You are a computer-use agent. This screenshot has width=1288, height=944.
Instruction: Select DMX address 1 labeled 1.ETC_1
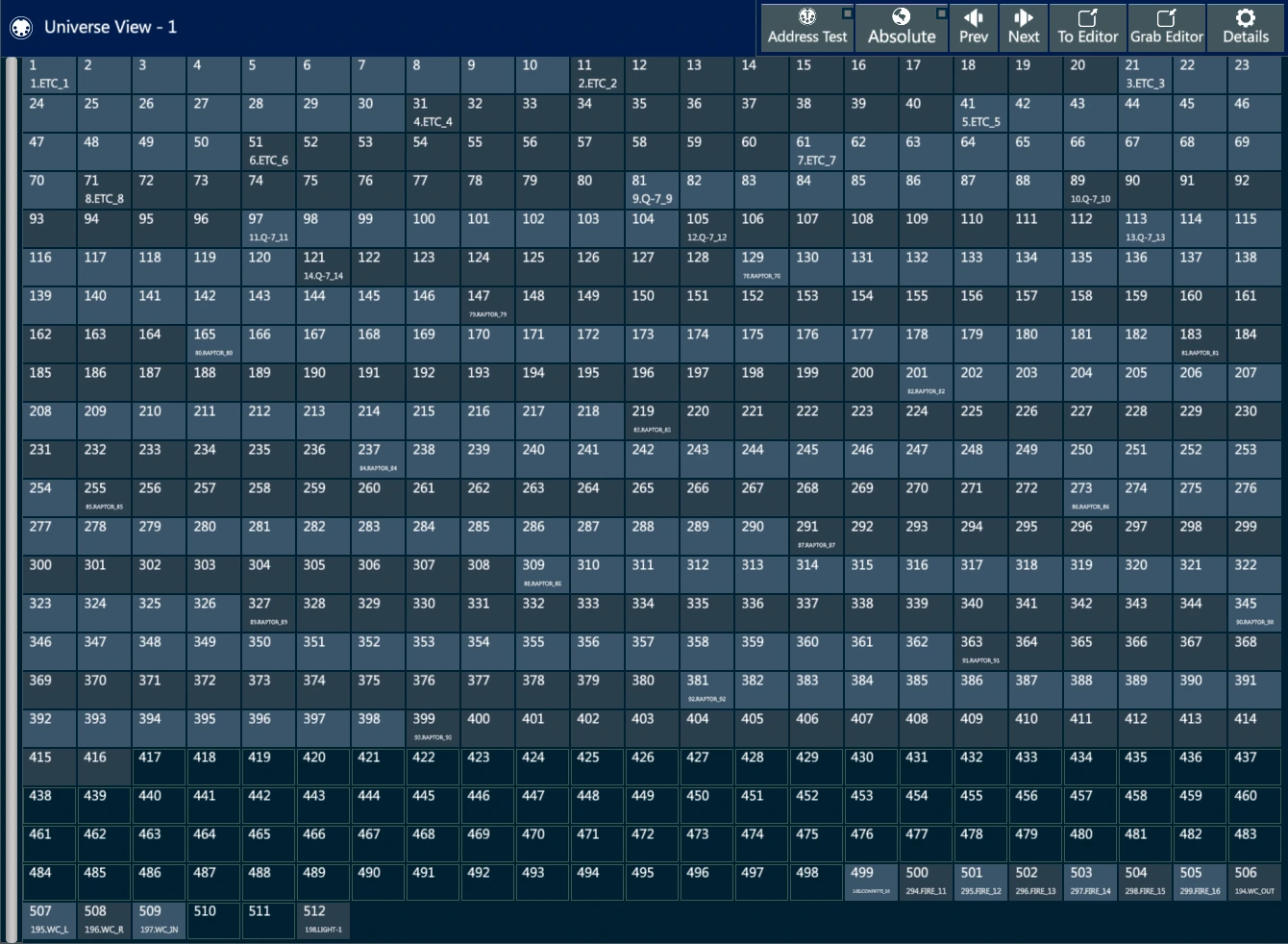49,75
